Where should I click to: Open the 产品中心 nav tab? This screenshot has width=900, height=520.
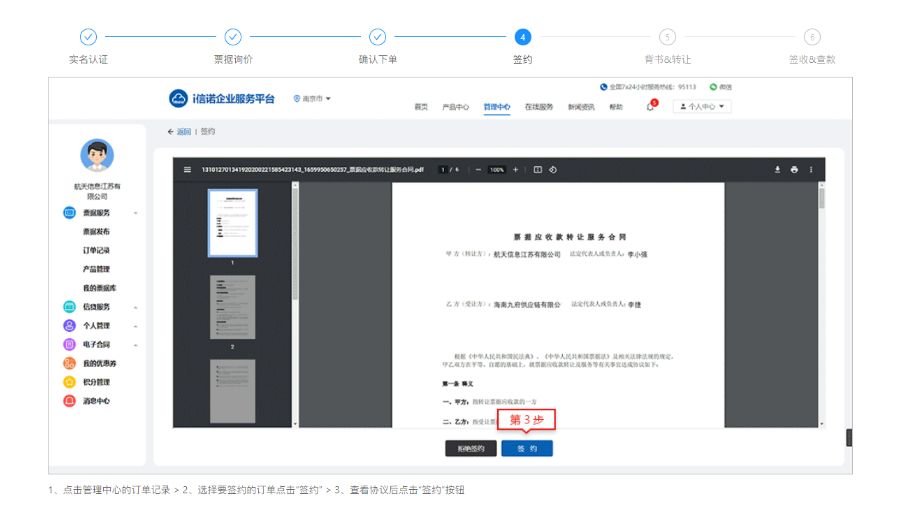(x=455, y=107)
